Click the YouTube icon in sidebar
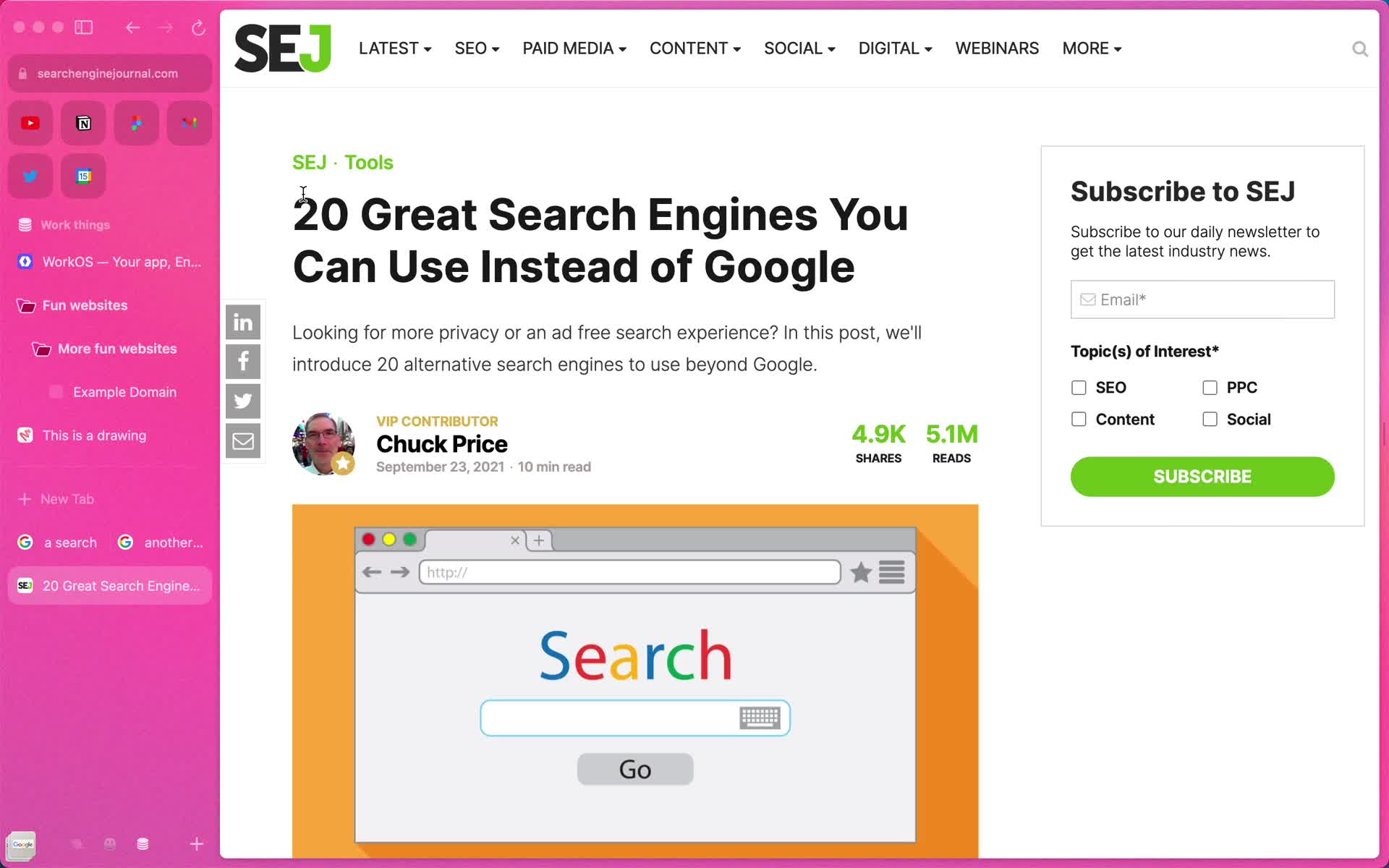Viewport: 1389px width, 868px height. pos(30,123)
